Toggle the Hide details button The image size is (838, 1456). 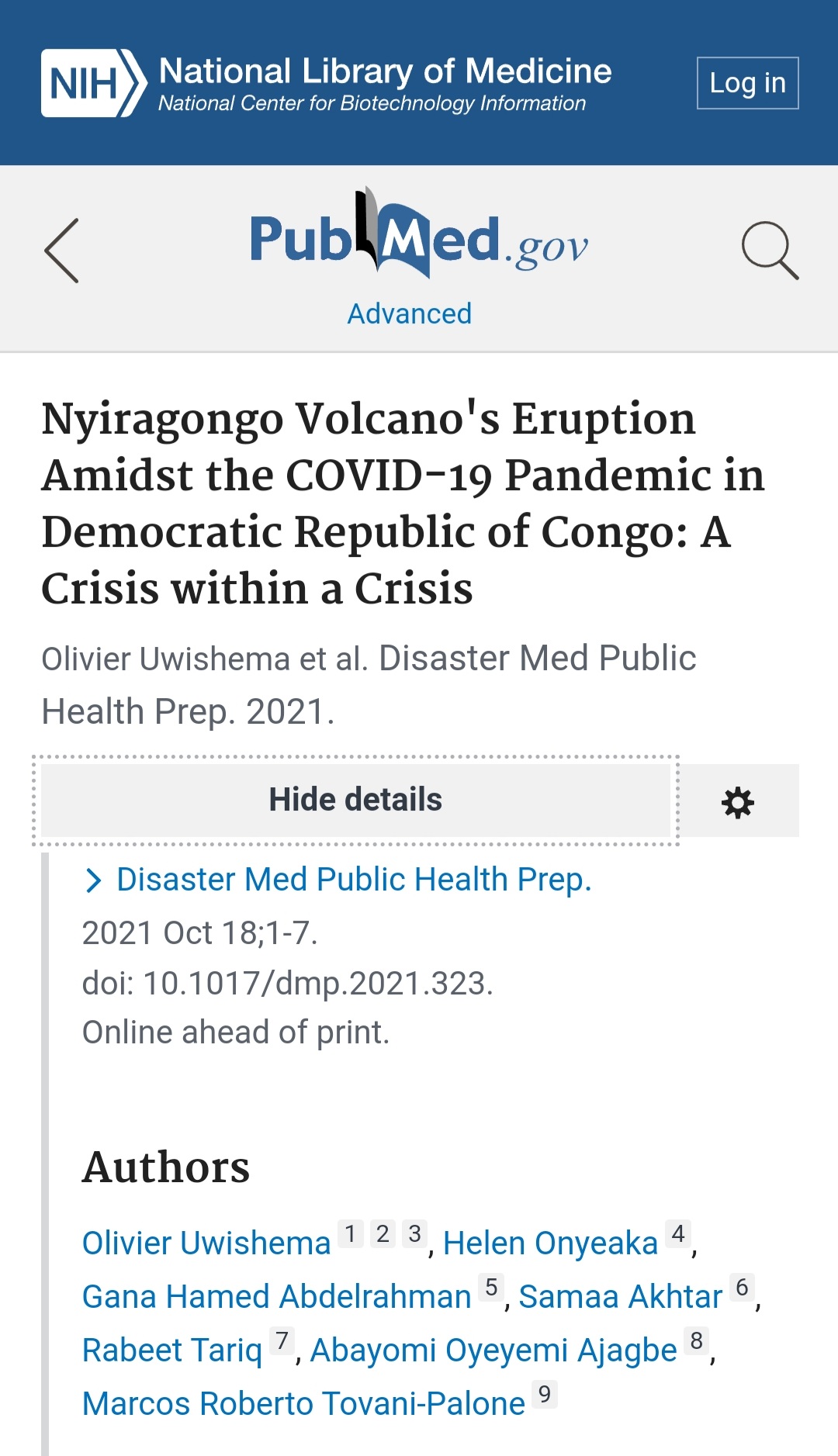coord(355,800)
